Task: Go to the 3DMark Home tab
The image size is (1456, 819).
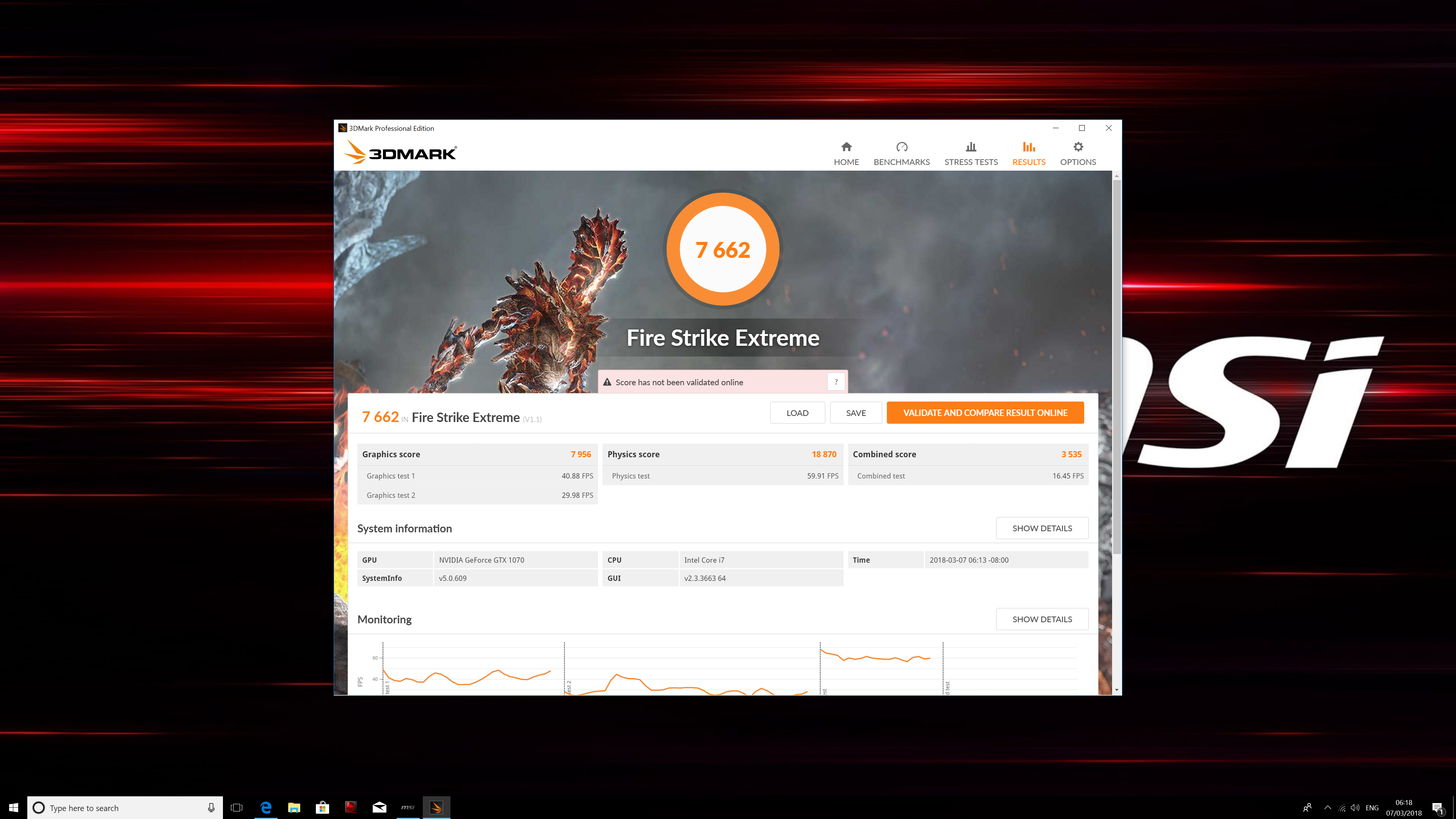Action: pos(846,154)
